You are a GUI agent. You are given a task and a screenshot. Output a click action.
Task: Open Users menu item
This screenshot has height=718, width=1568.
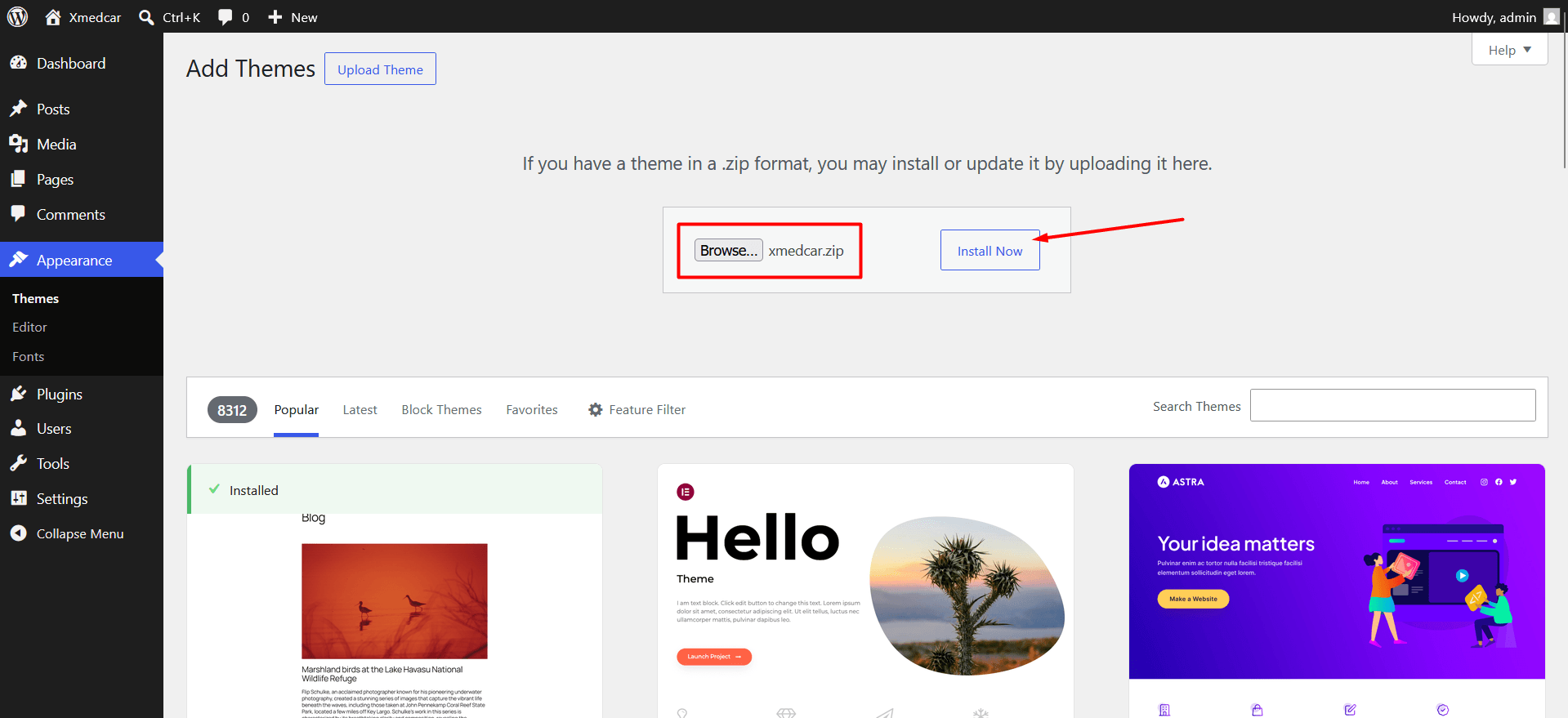82,428
